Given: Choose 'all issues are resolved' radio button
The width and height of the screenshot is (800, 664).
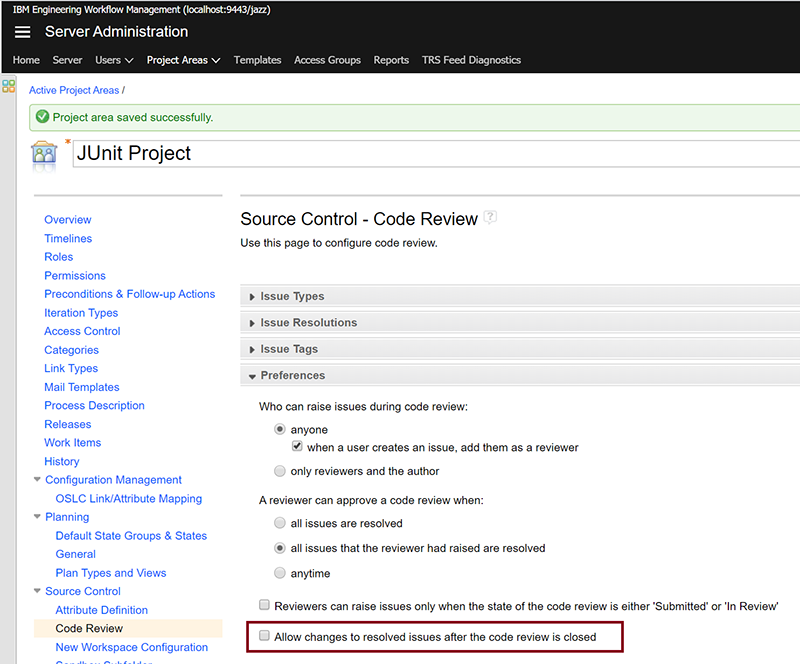Looking at the screenshot, I should (279, 523).
